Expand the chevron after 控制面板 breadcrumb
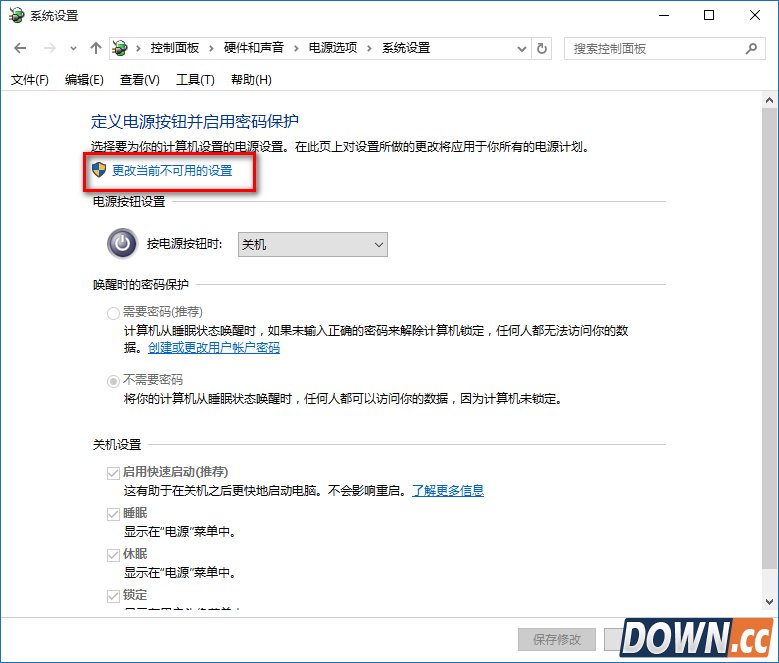The width and height of the screenshot is (779, 663). (211, 49)
